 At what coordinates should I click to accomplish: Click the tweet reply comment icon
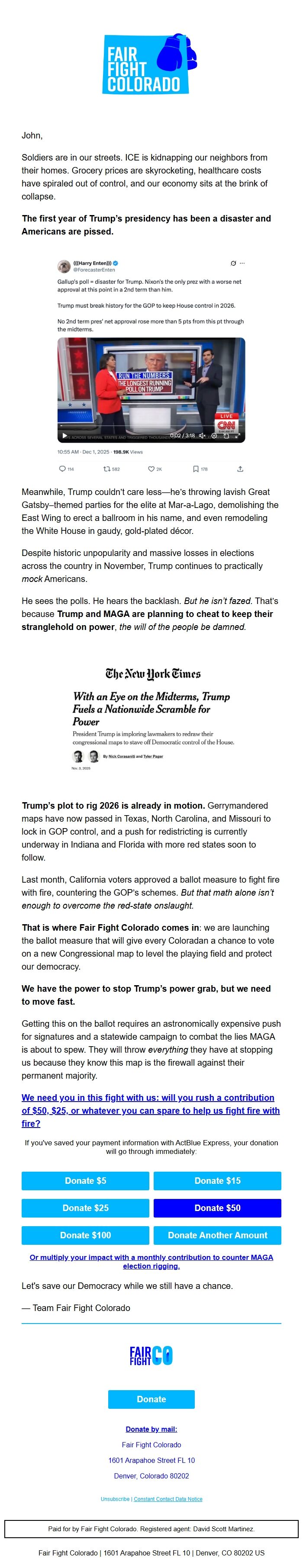62,469
